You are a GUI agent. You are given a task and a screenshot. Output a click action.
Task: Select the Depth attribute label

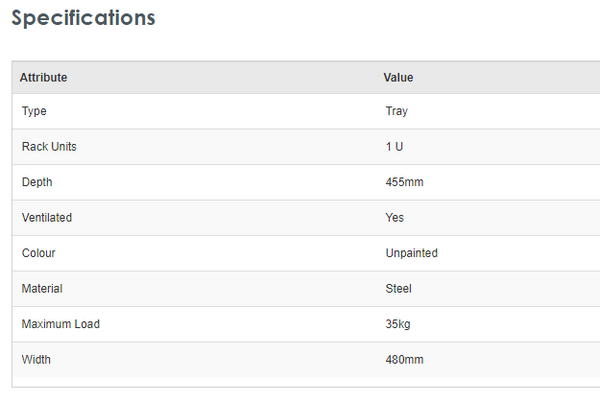coord(37,182)
